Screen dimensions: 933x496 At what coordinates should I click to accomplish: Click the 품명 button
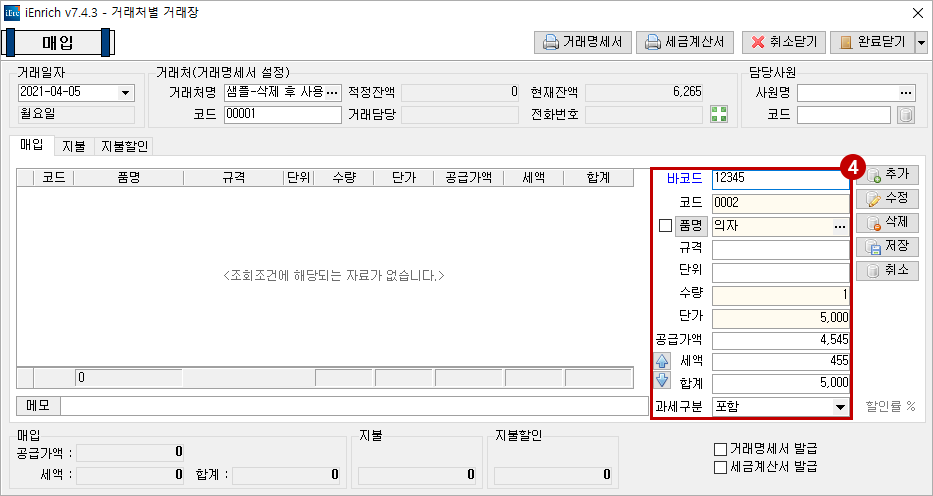tap(691, 226)
